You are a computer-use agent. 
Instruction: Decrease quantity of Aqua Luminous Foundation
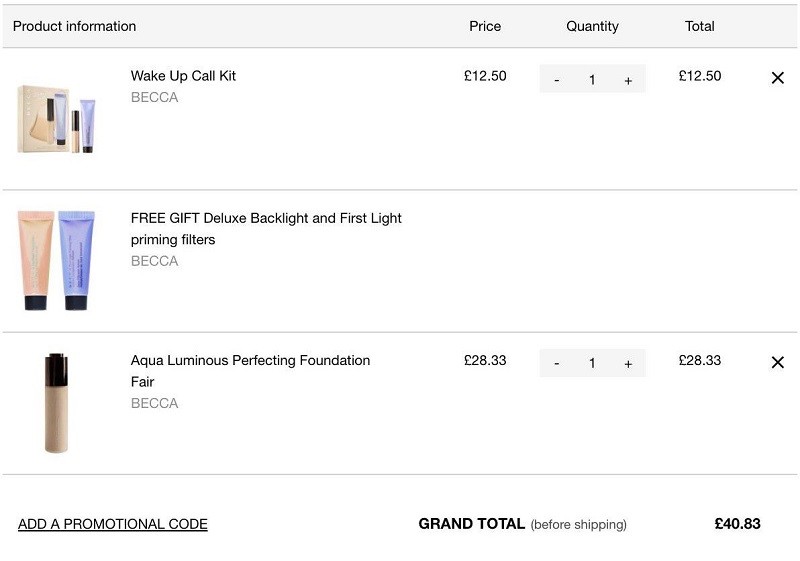pyautogui.click(x=557, y=364)
